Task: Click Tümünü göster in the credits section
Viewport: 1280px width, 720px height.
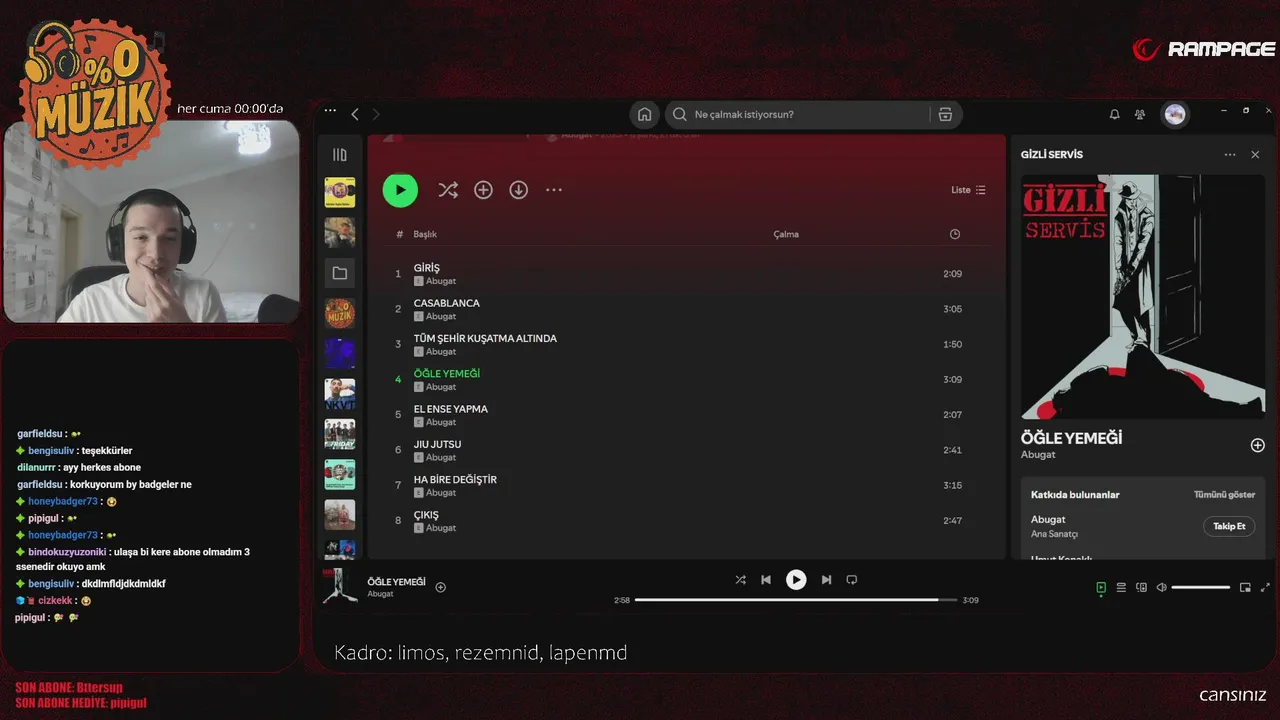Action: pos(1224,495)
